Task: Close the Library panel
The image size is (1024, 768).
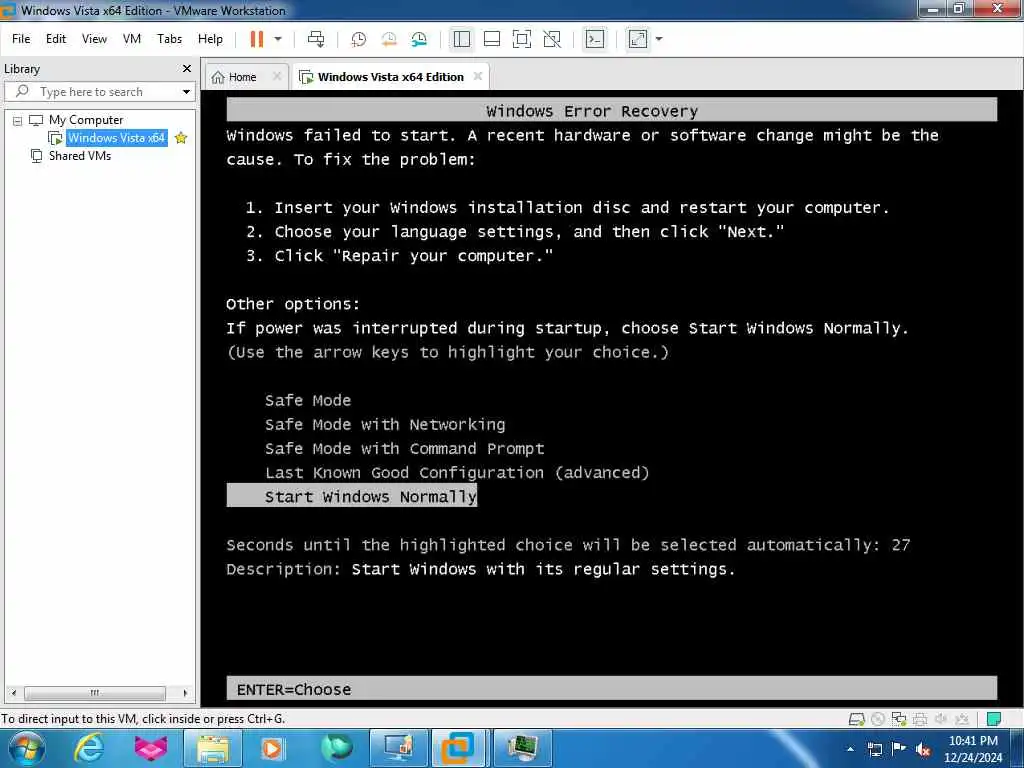Action: 187,69
